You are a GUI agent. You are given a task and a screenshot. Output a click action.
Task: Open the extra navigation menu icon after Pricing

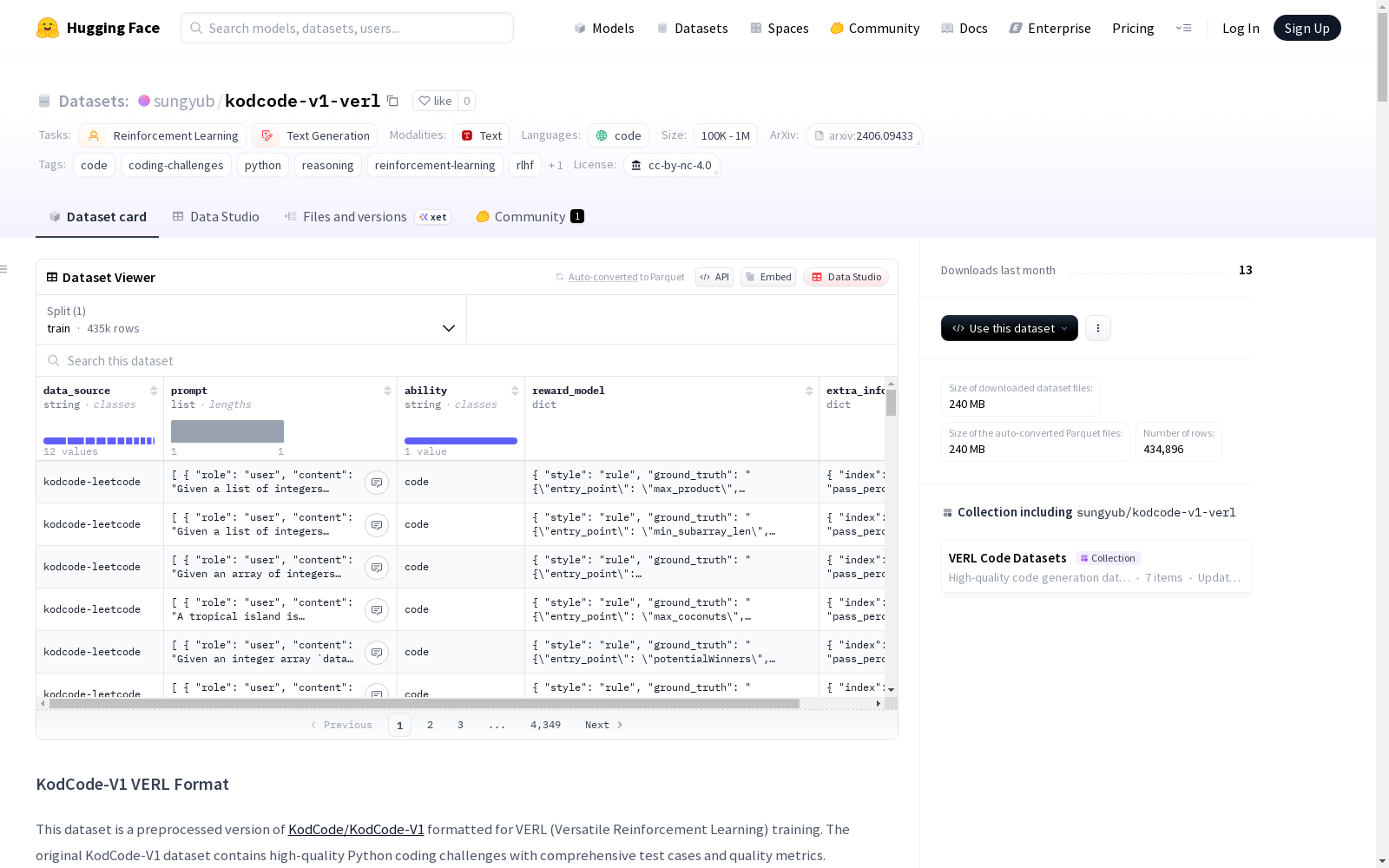pos(1183,28)
